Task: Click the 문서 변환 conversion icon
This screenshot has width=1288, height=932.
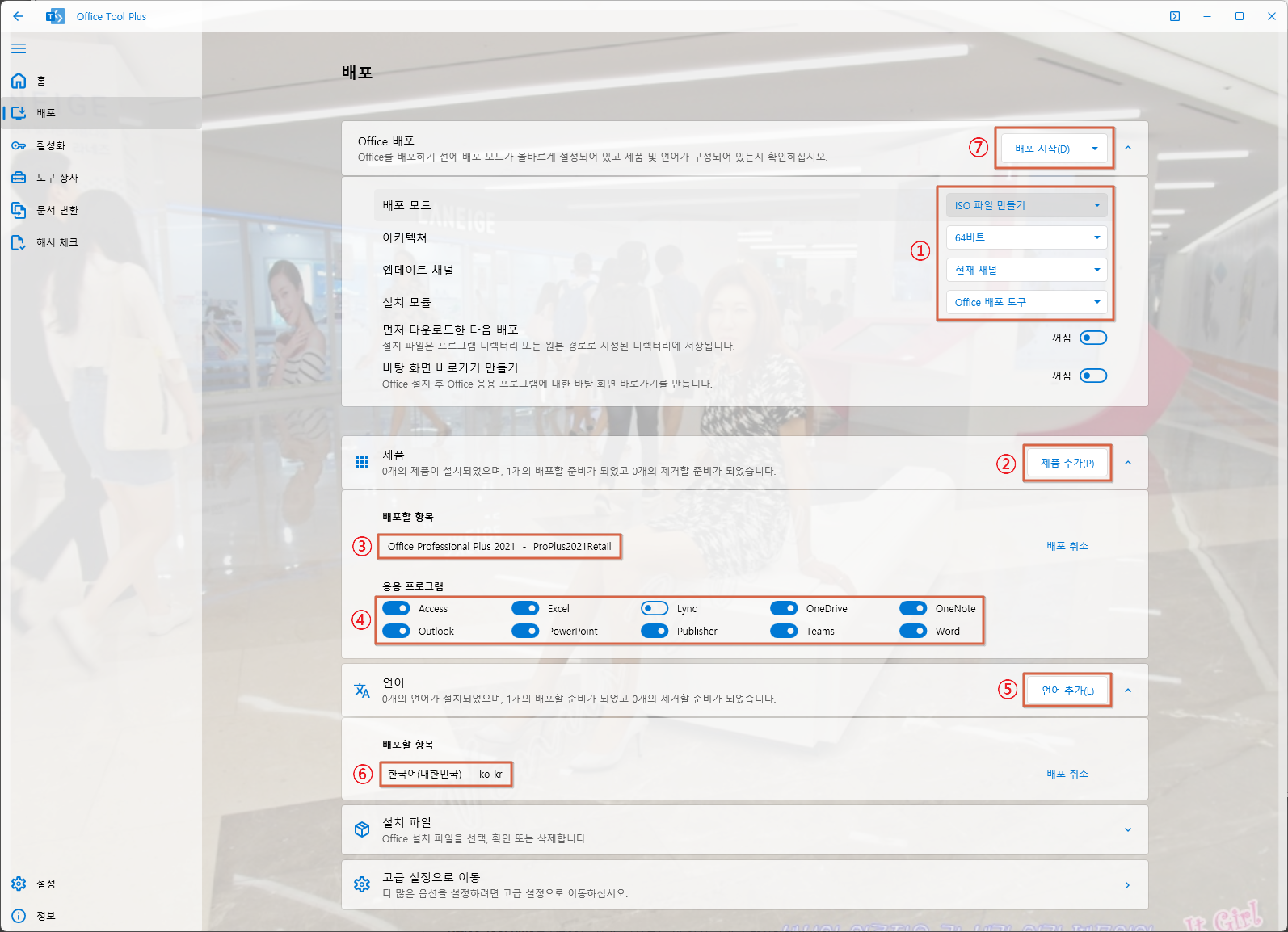Action: click(19, 210)
